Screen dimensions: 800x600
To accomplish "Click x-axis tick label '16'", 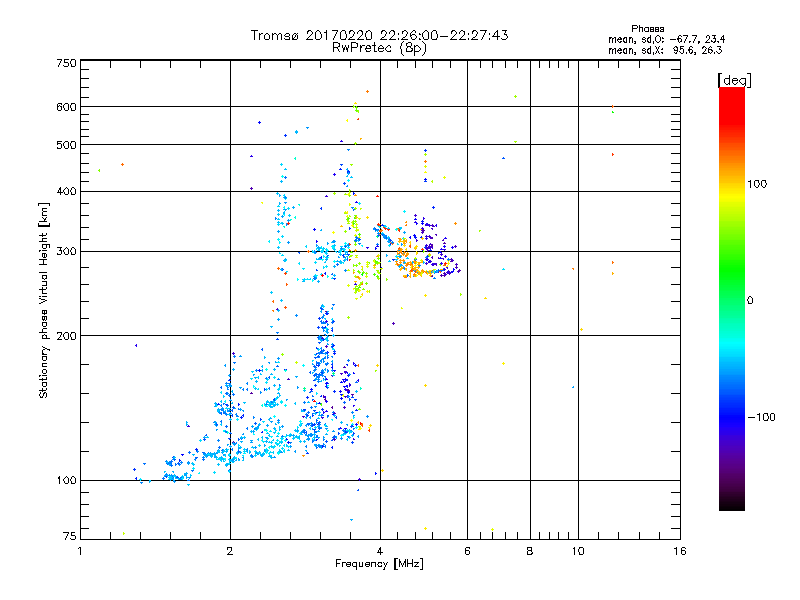I will (680, 551).
